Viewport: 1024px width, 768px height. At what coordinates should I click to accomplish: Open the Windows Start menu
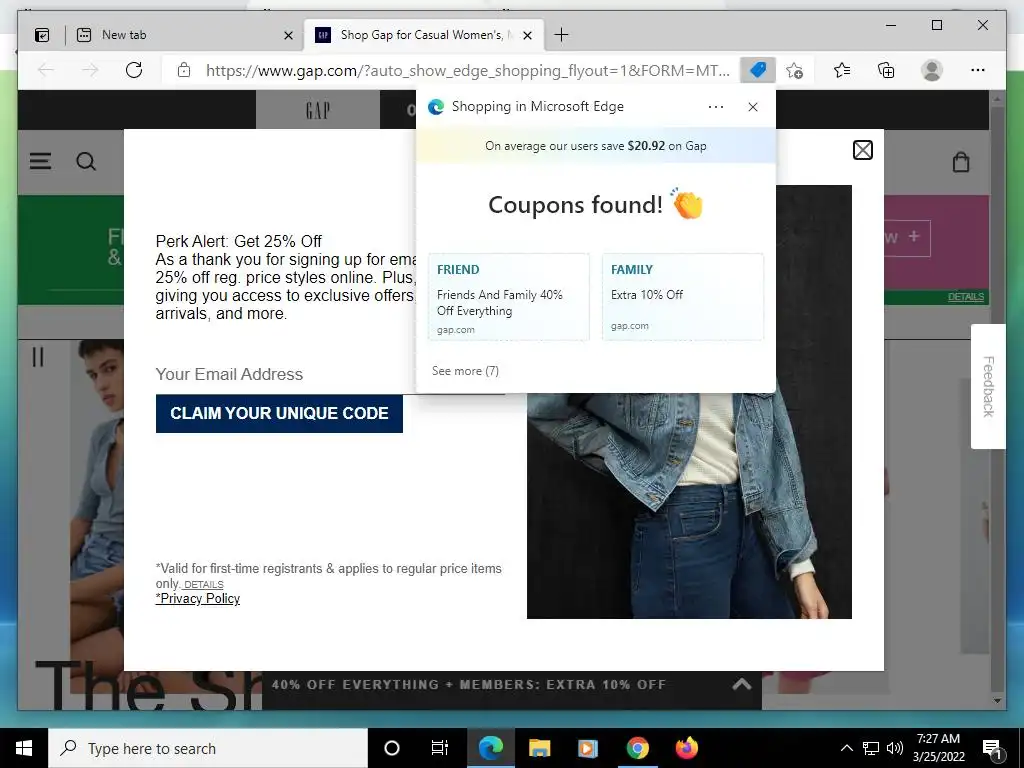pyautogui.click(x=24, y=748)
